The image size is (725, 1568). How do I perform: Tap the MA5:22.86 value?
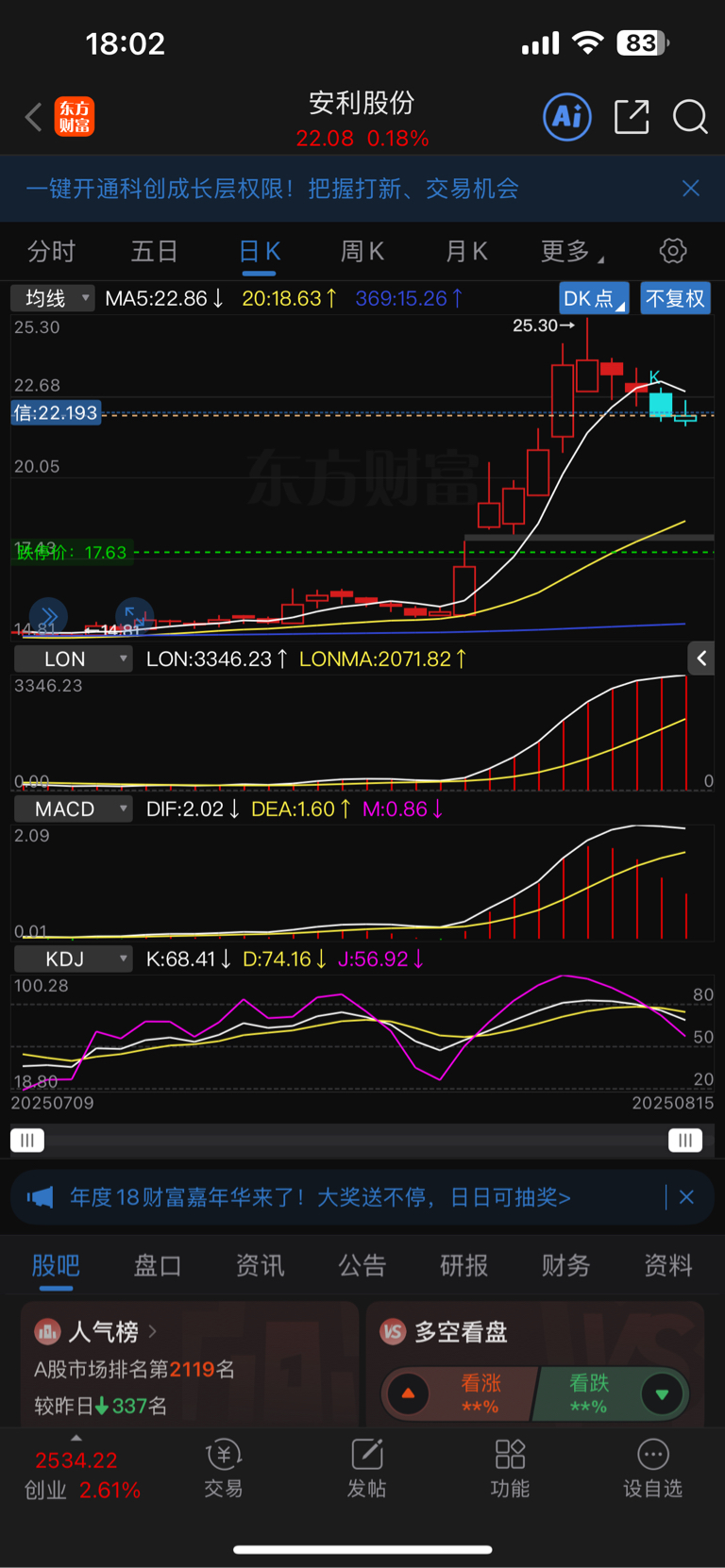[x=164, y=298]
